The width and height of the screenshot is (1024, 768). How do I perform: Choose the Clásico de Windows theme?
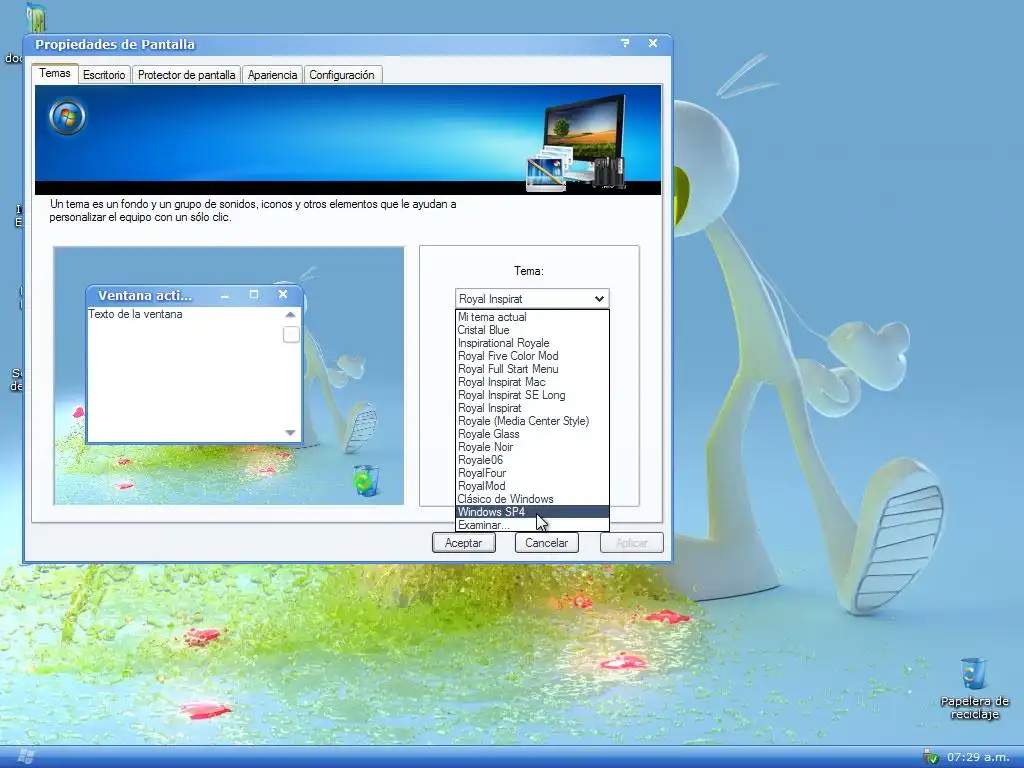tap(532, 499)
